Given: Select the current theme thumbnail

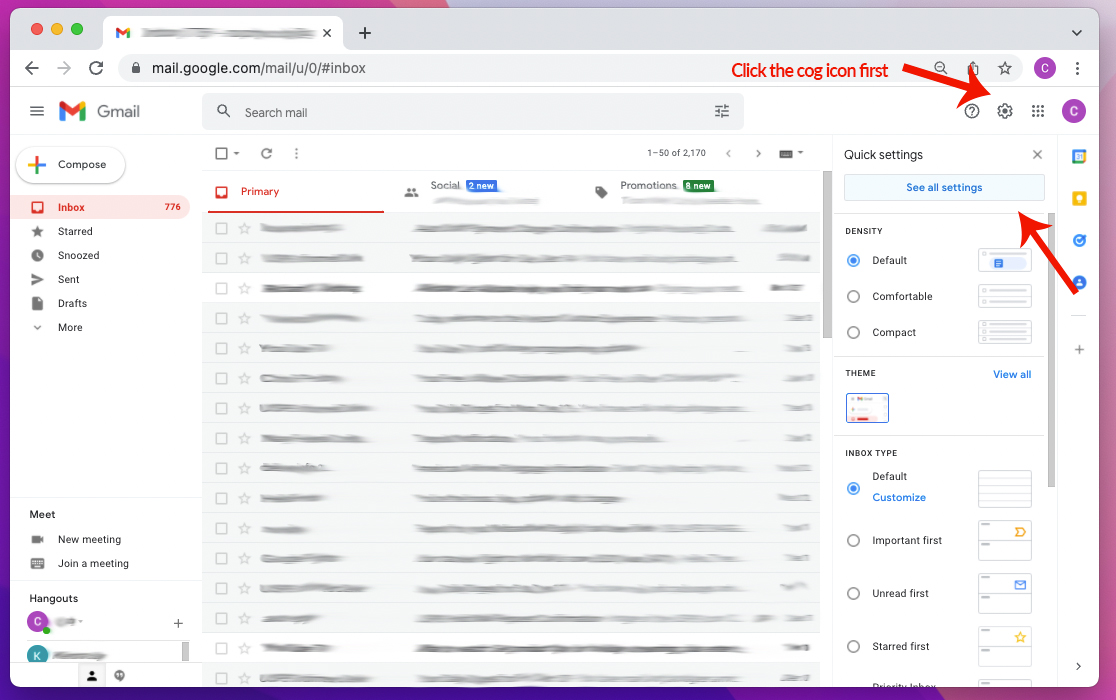Looking at the screenshot, I should click(x=867, y=408).
